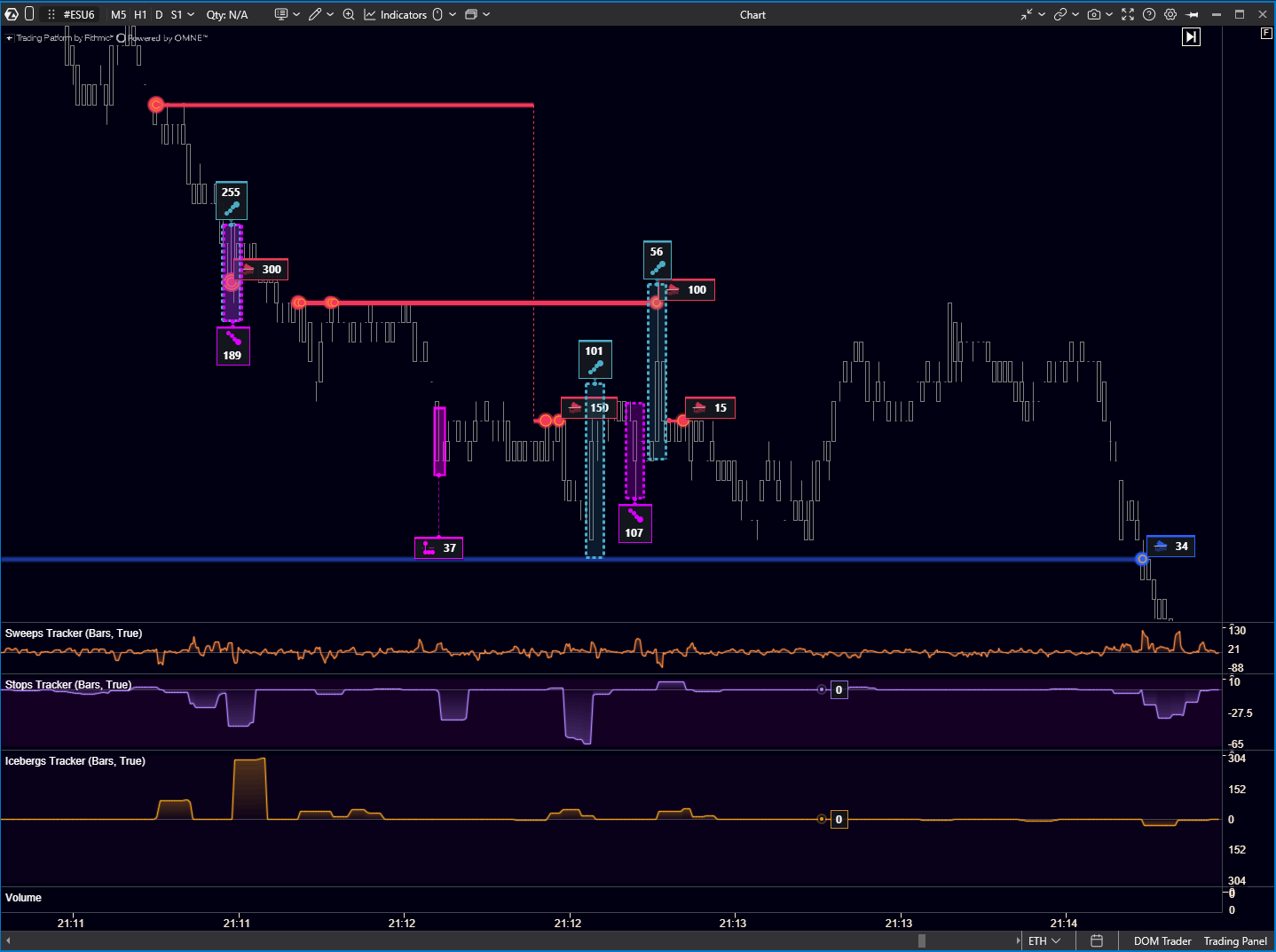
Task: Click the horizontal scrollbar thumb
Action: tap(922, 940)
